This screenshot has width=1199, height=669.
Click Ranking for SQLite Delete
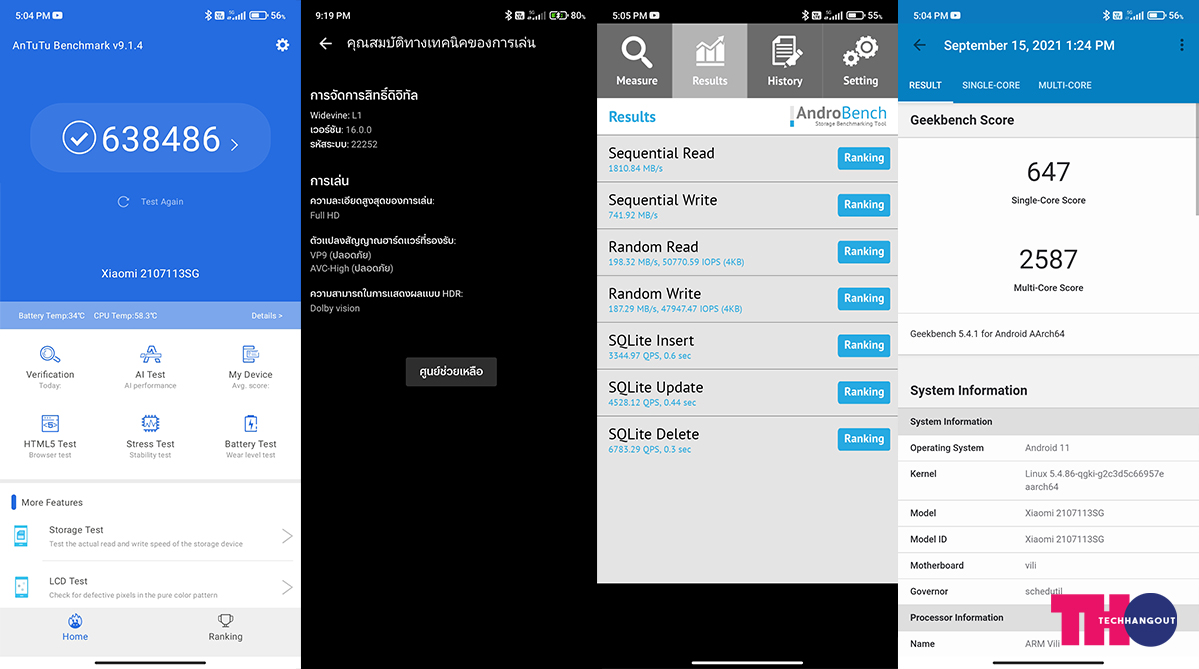[x=864, y=439]
